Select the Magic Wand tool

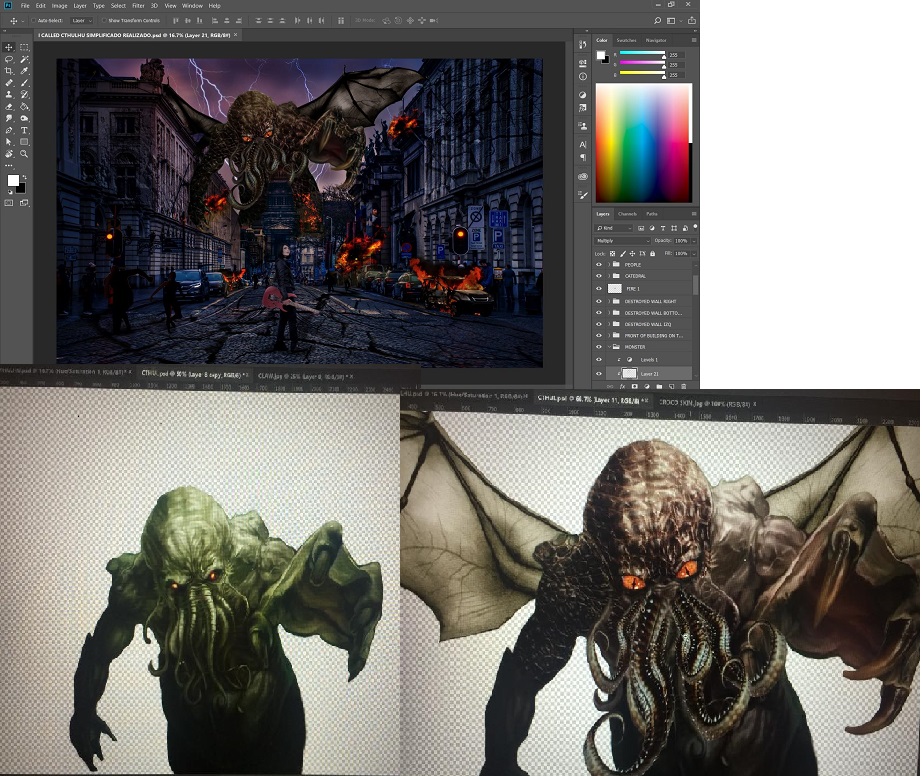24,59
